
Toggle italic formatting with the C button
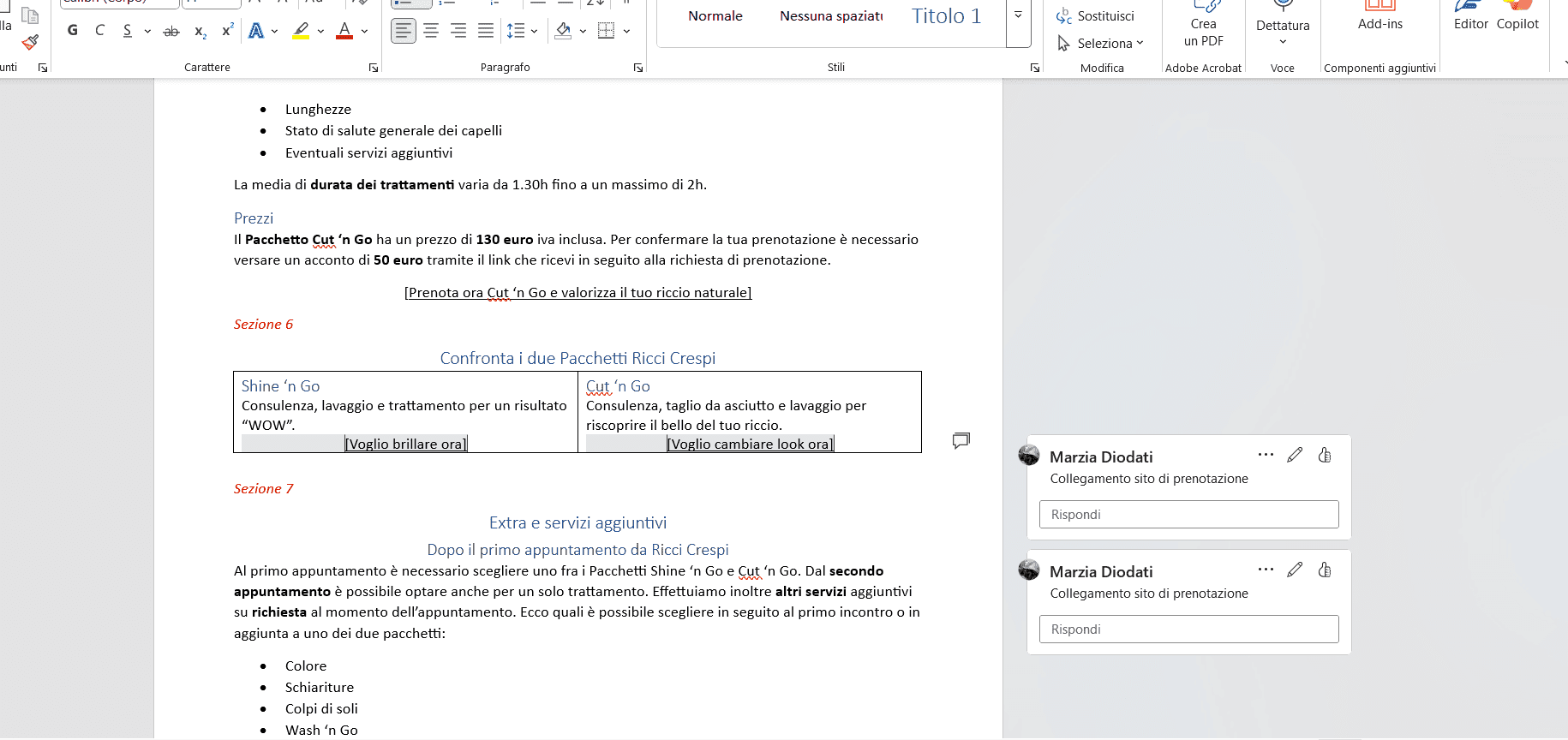coord(100,31)
